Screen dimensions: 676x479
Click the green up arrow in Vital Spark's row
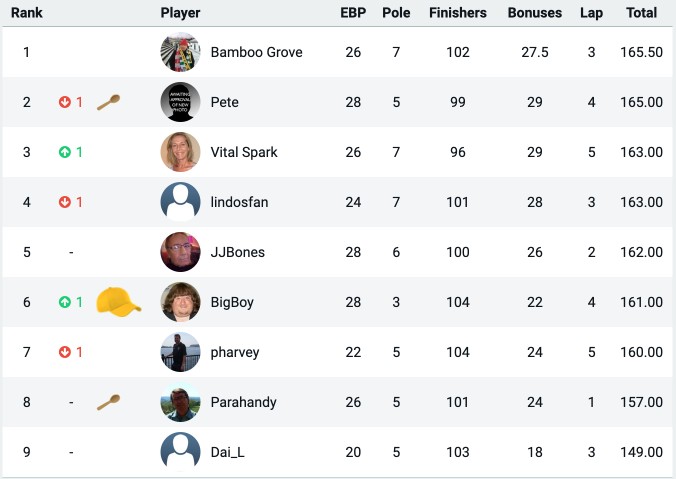pos(65,152)
